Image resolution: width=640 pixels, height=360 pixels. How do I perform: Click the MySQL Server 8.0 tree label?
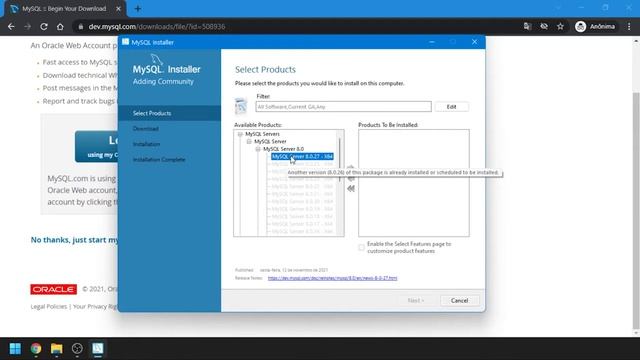(283, 149)
